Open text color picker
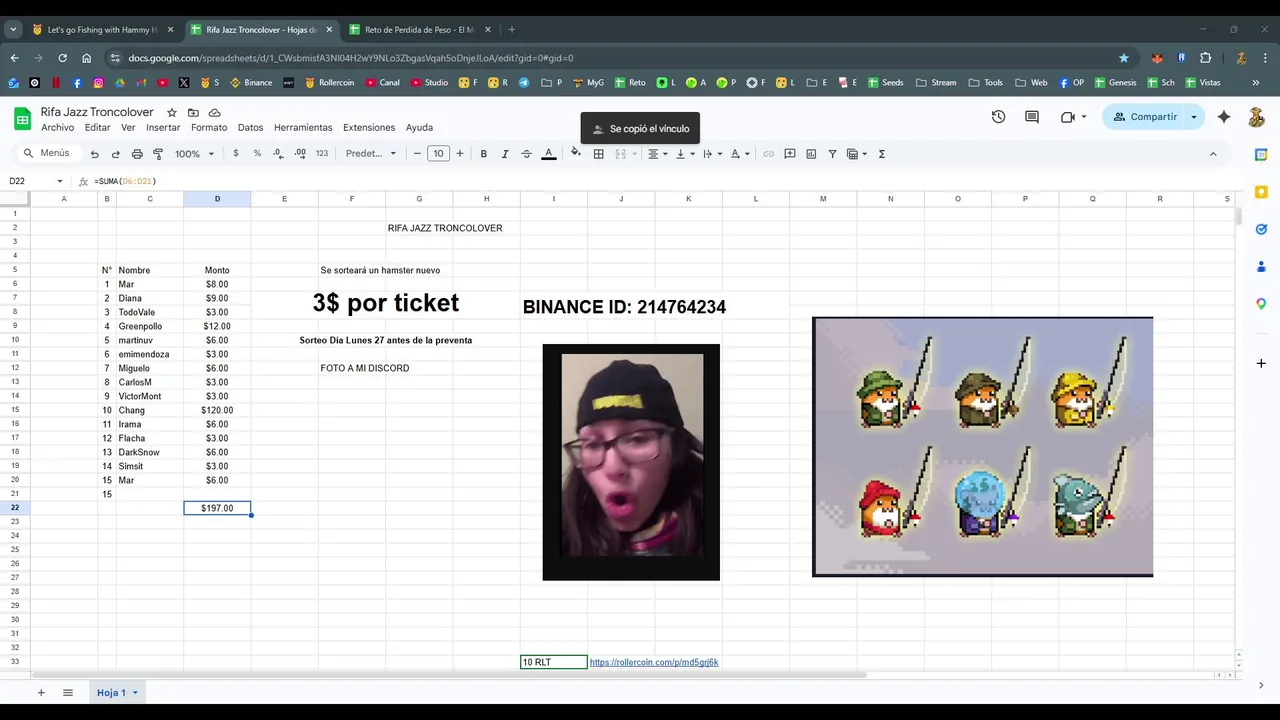This screenshot has width=1280, height=720. (548, 154)
